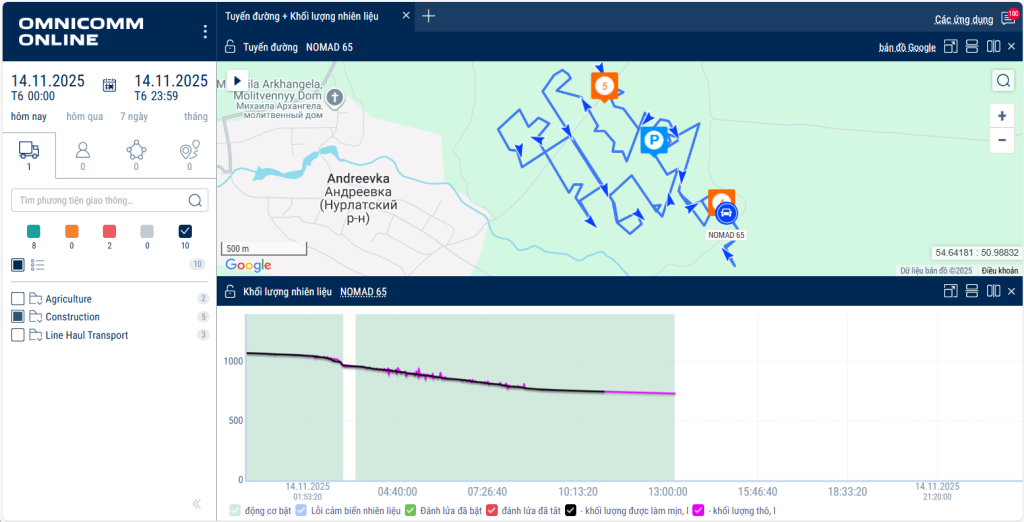Viewport: 1024px width, 522px height.
Task: Uncheck the Construction group checkbox
Action: point(18,317)
